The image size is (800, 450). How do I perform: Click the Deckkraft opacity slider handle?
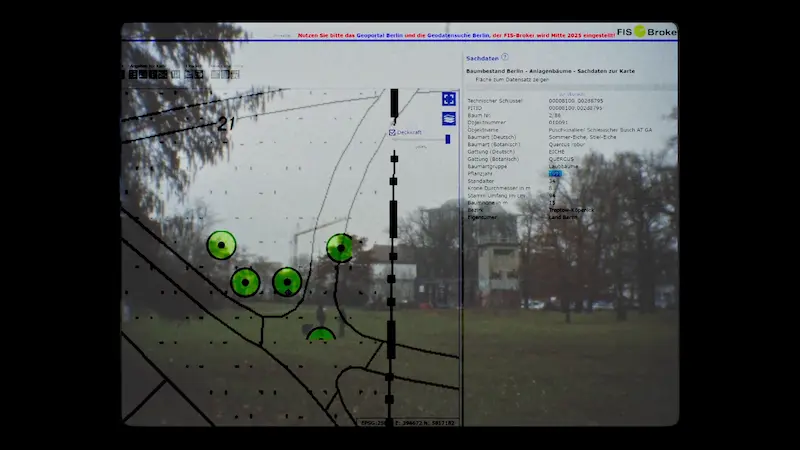click(x=447, y=139)
